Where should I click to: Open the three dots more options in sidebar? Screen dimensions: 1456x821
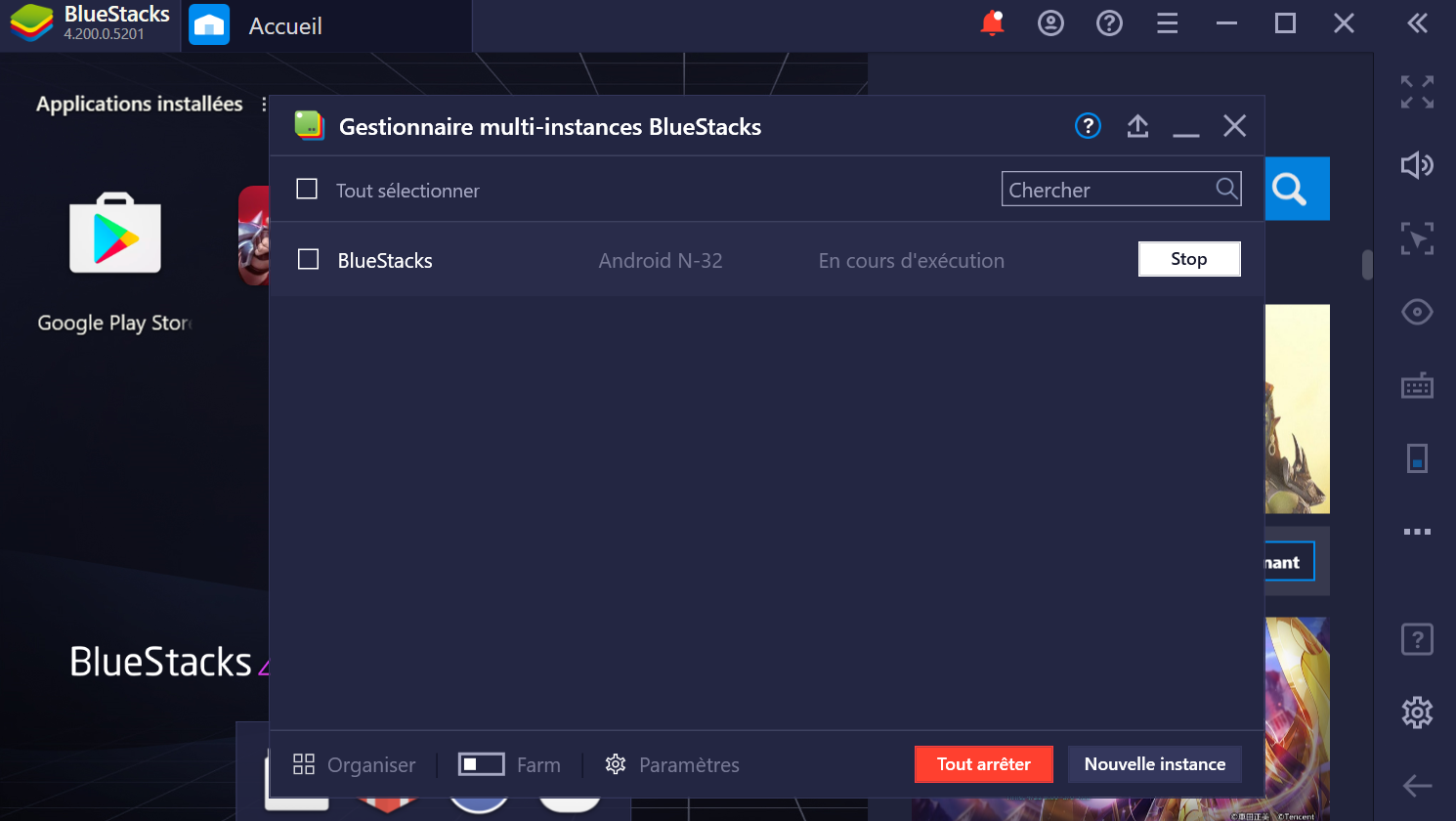point(1417,532)
